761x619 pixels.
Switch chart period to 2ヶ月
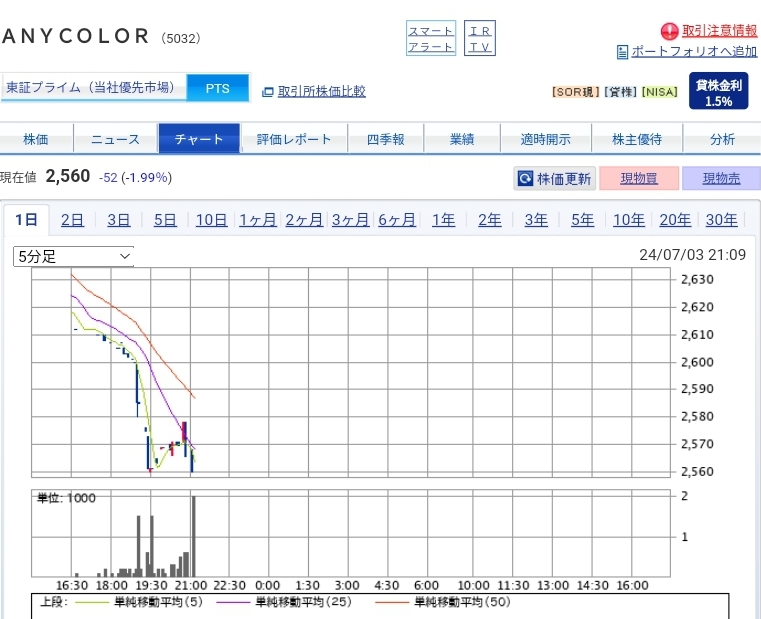304,220
